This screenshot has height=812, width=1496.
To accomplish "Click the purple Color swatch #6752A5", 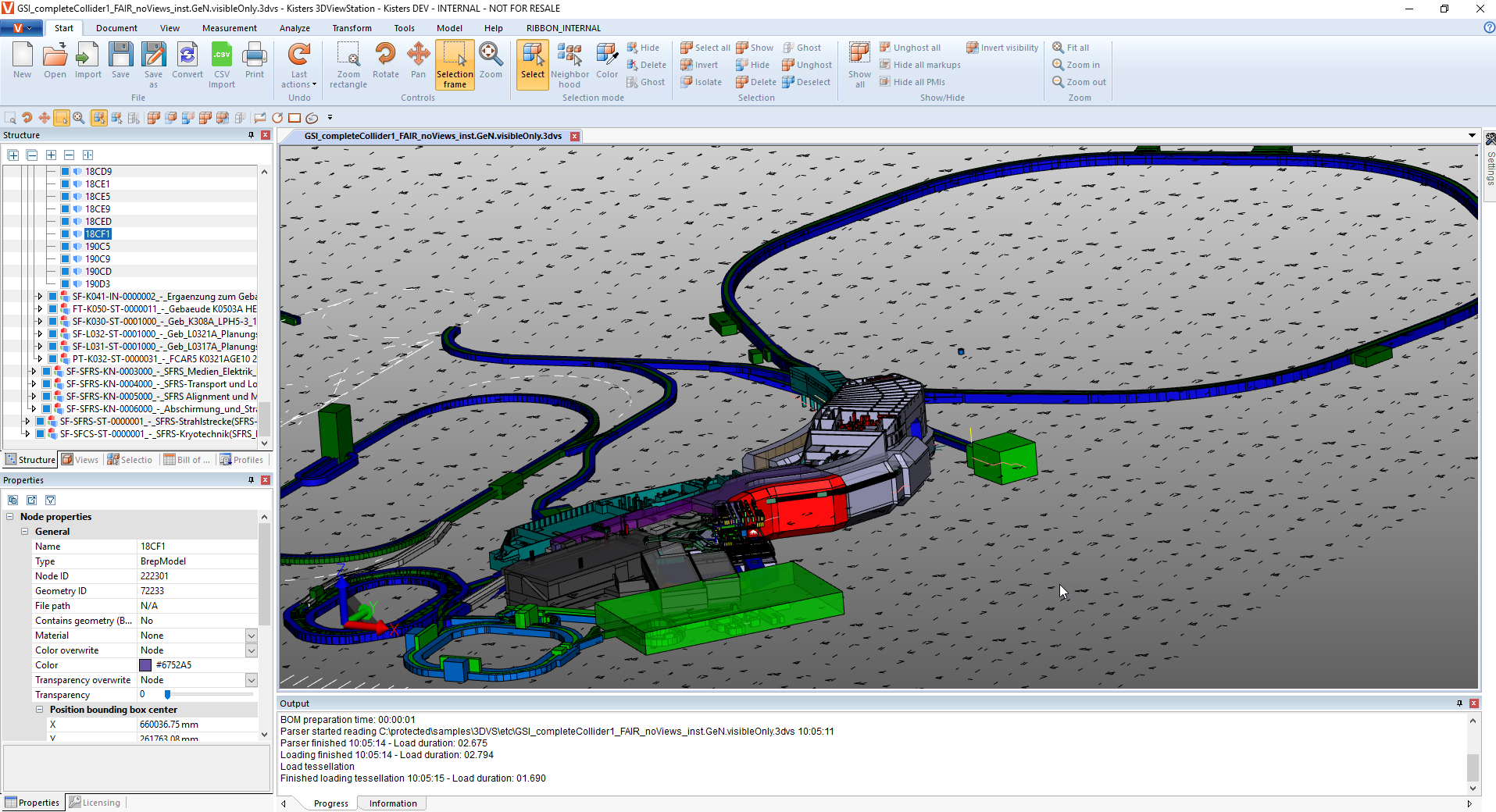I will point(145,665).
